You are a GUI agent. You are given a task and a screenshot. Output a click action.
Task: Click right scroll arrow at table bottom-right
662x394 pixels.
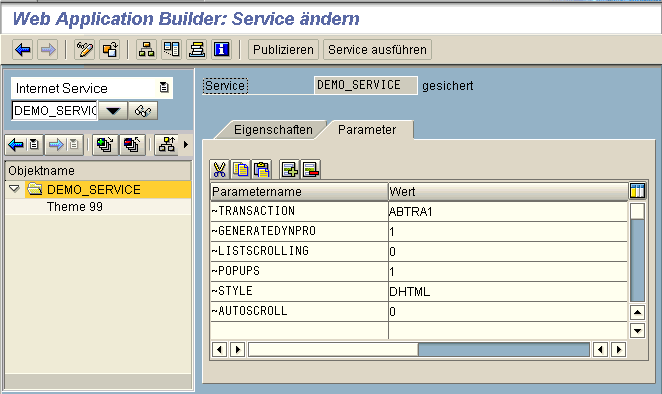coord(619,350)
